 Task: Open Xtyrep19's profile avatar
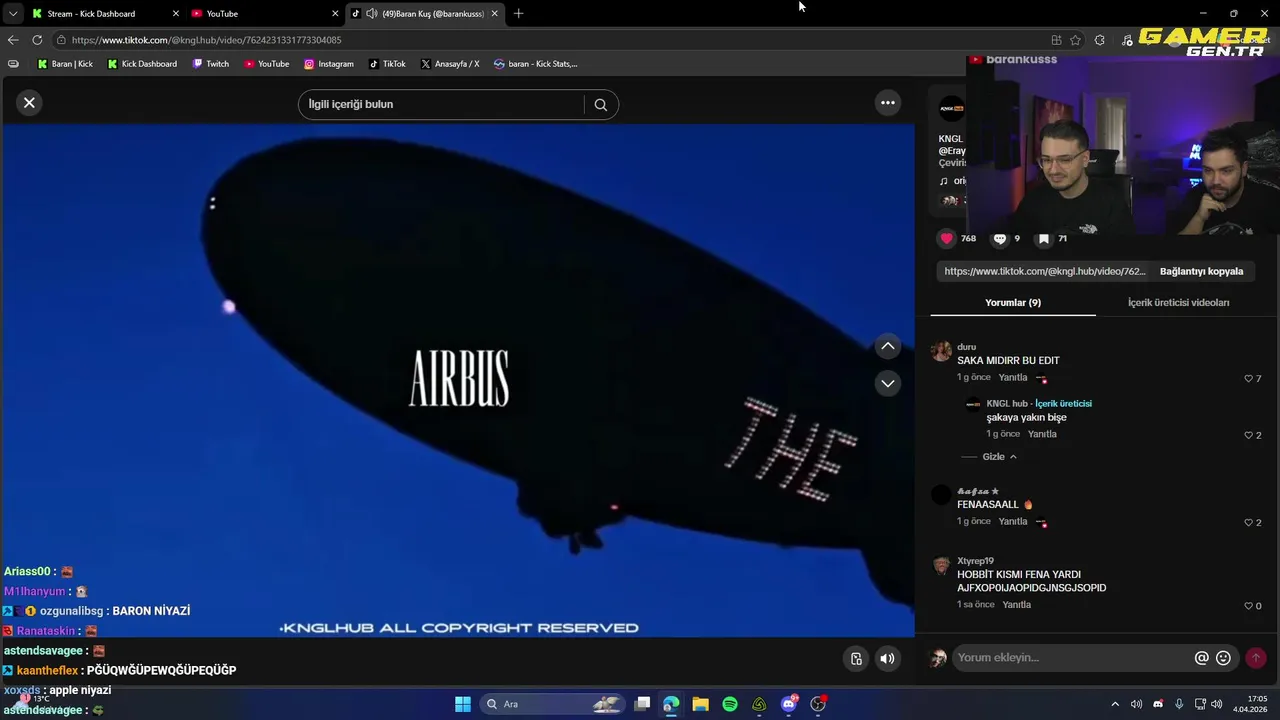click(x=941, y=565)
